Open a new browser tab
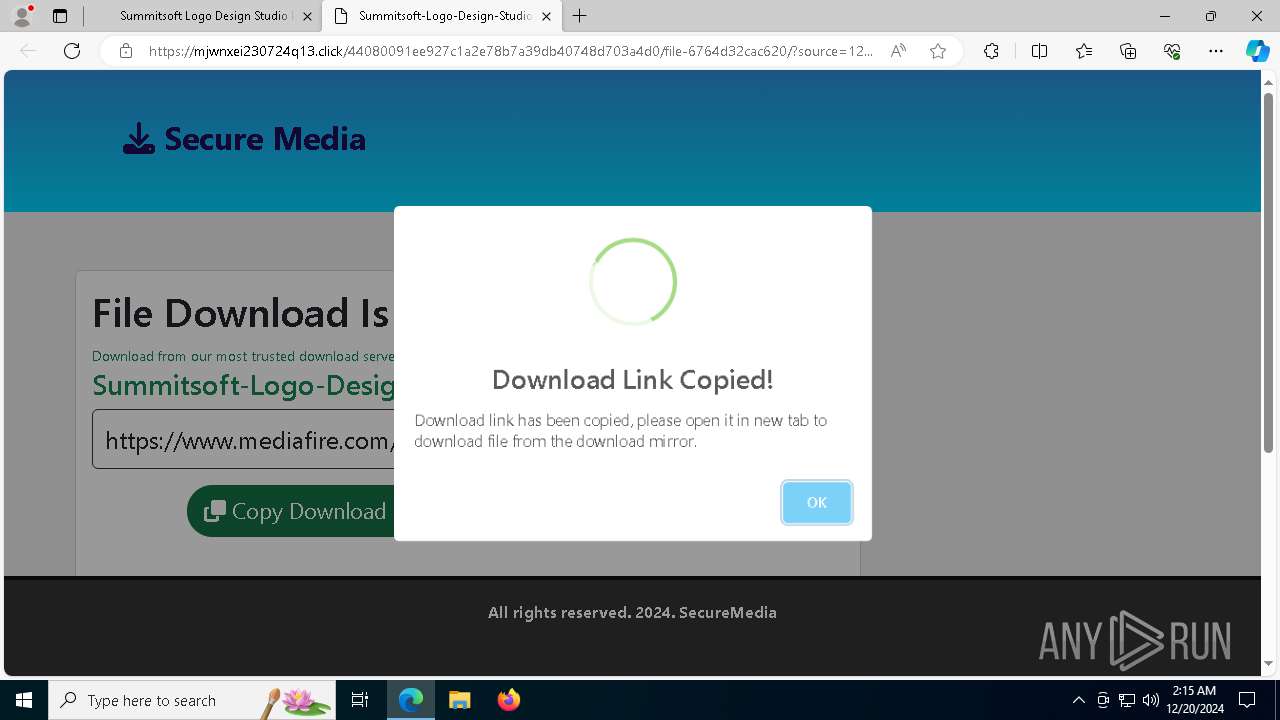 tap(580, 16)
